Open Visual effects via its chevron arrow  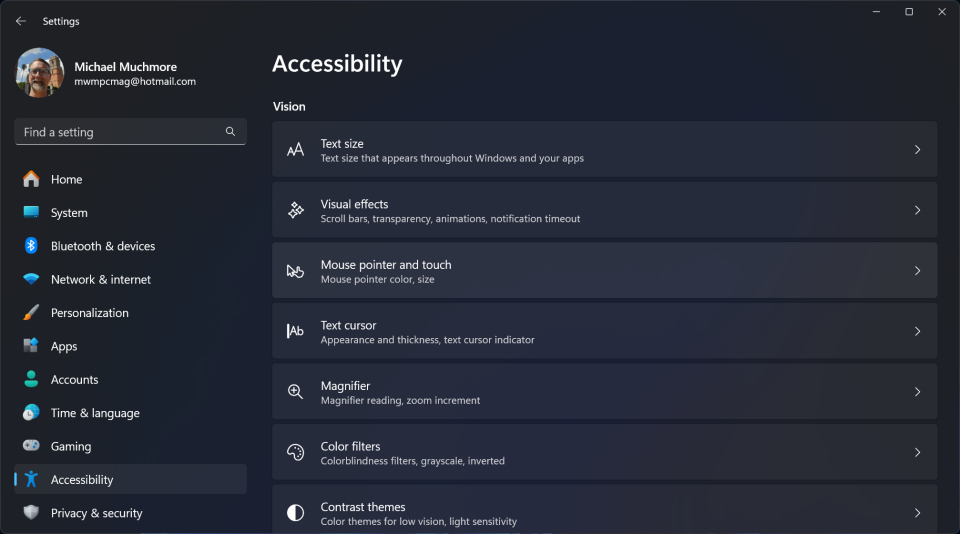(x=917, y=210)
